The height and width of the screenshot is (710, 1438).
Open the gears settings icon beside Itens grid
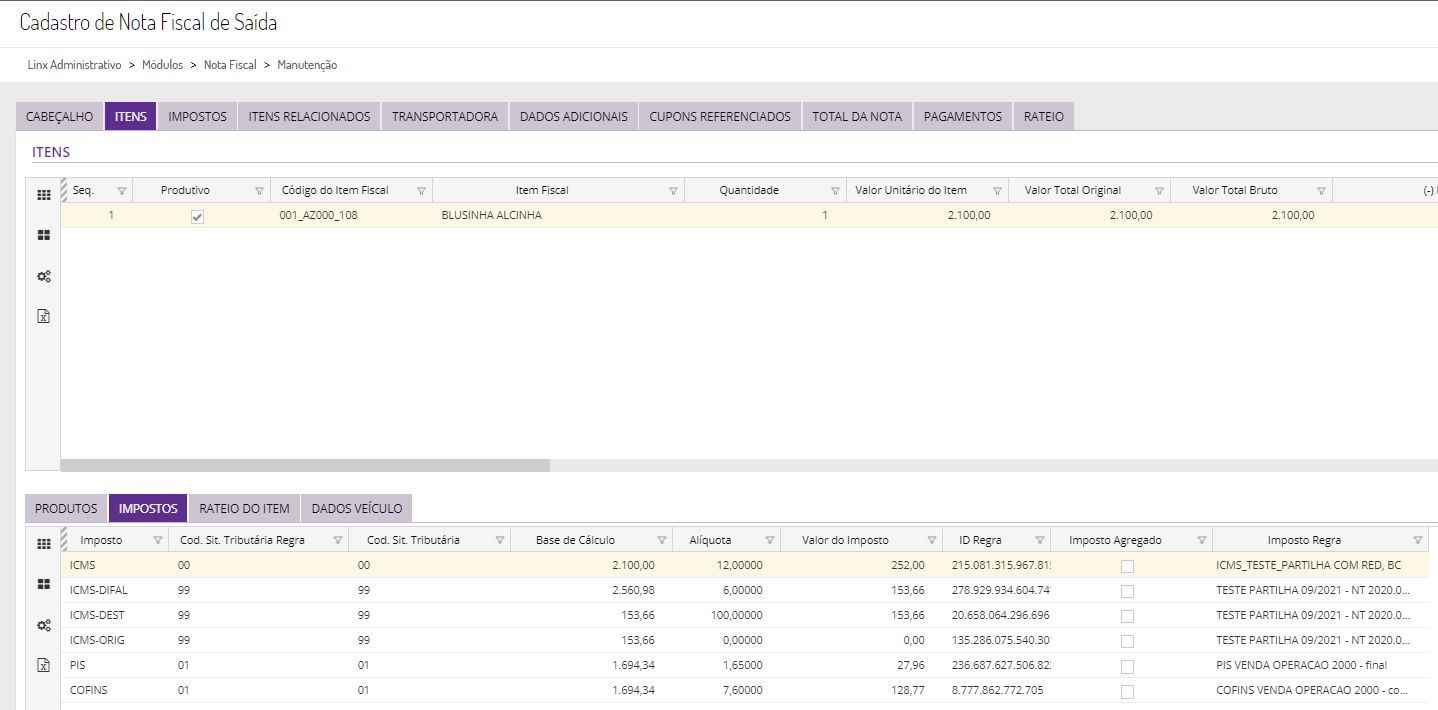tap(43, 276)
